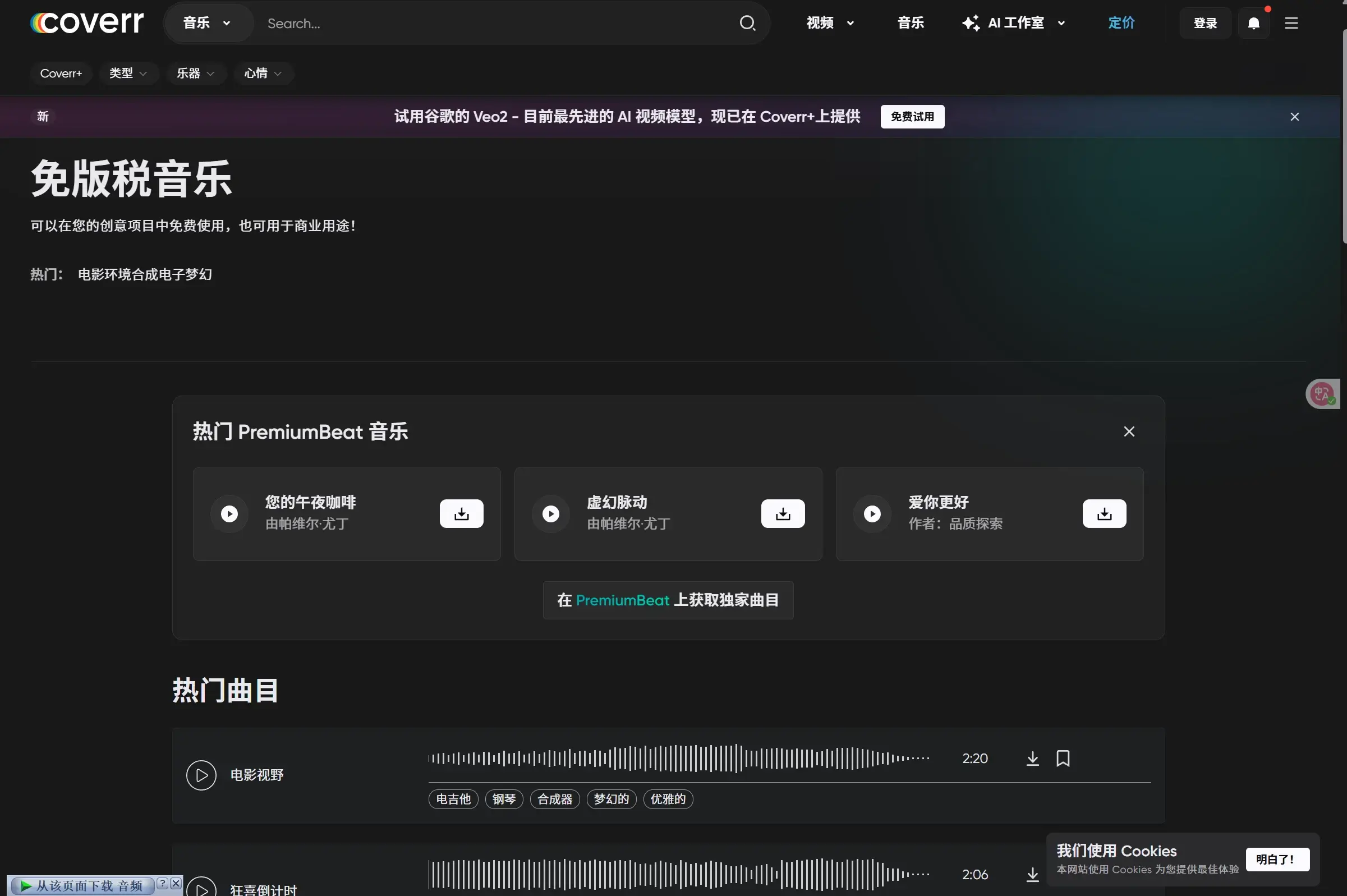The height and width of the screenshot is (896, 1347).
Task: Click the search magnifier icon
Action: pyautogui.click(x=748, y=23)
